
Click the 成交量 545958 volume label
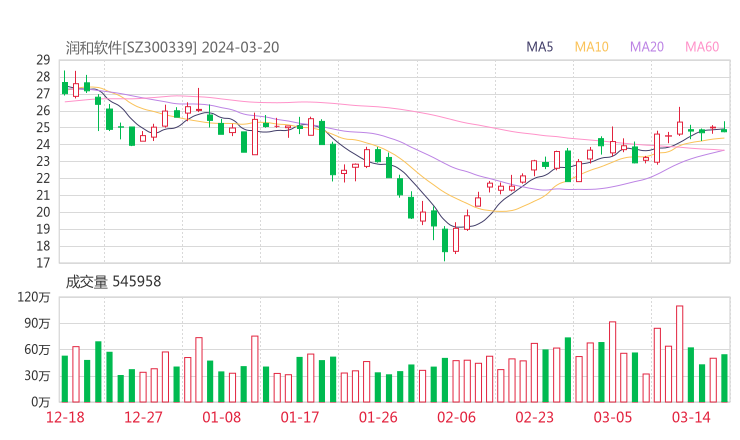113,282
